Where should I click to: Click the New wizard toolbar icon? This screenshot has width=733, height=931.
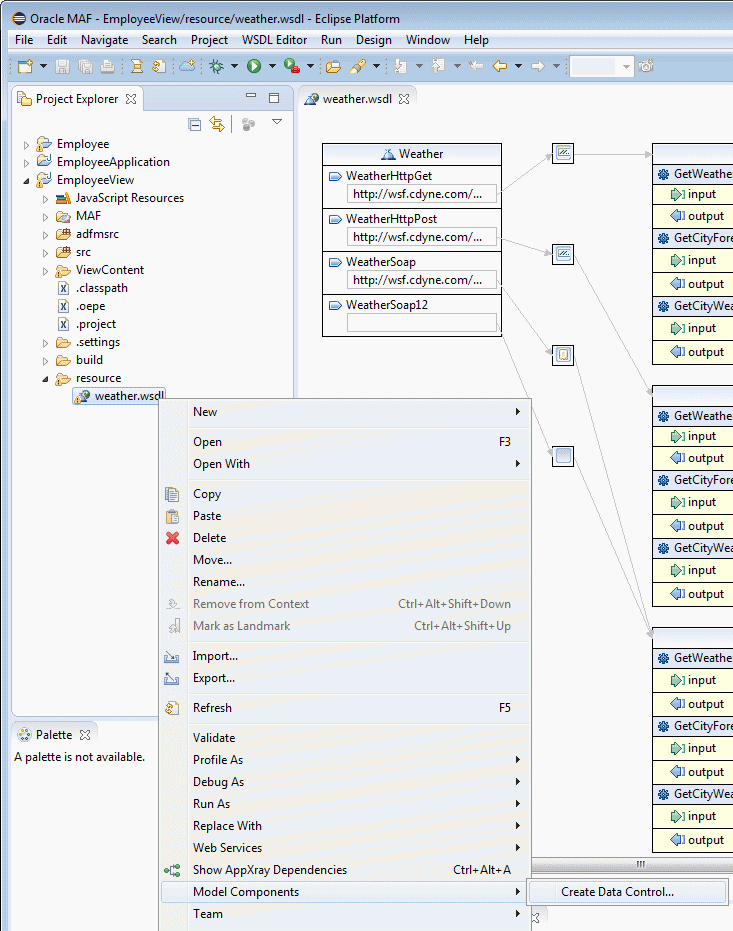pos(25,66)
